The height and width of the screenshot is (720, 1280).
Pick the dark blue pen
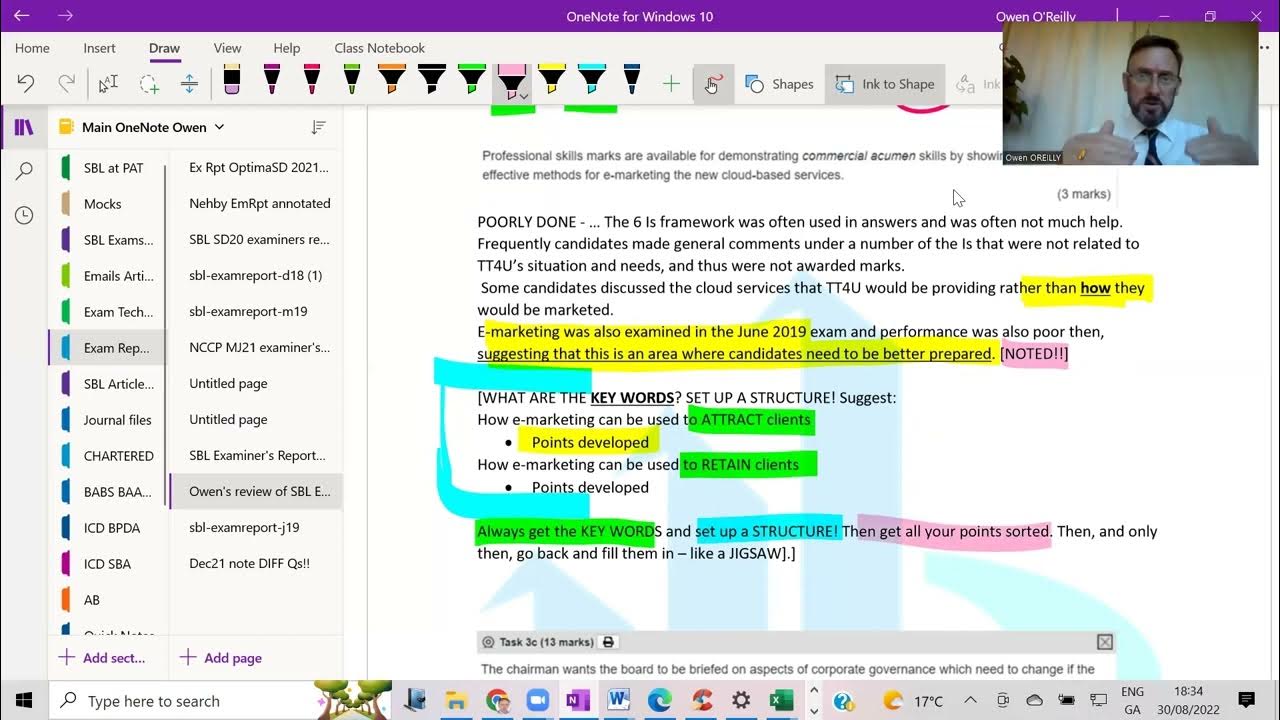pyautogui.click(x=632, y=80)
